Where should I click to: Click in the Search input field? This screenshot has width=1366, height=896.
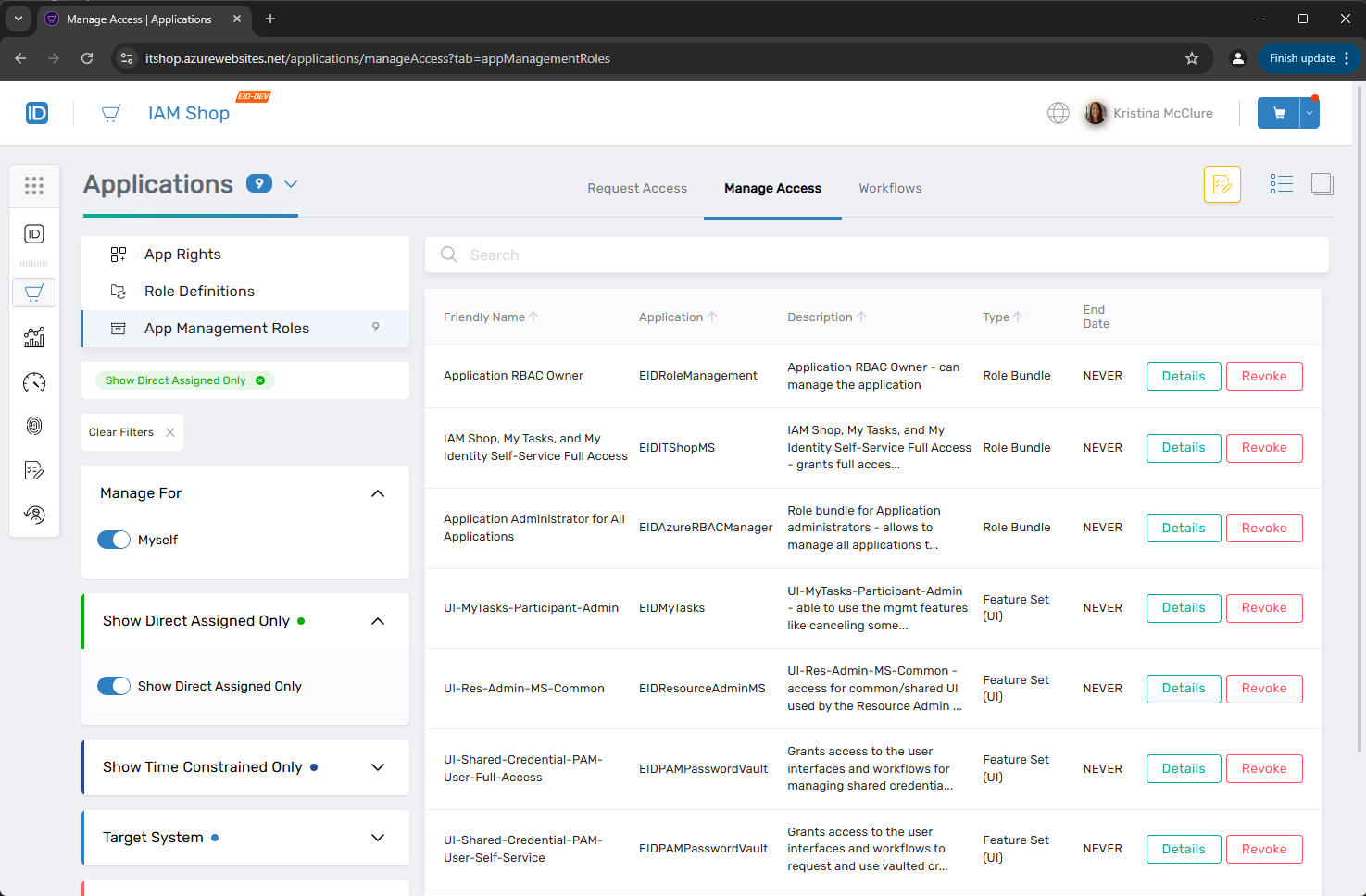click(x=876, y=255)
